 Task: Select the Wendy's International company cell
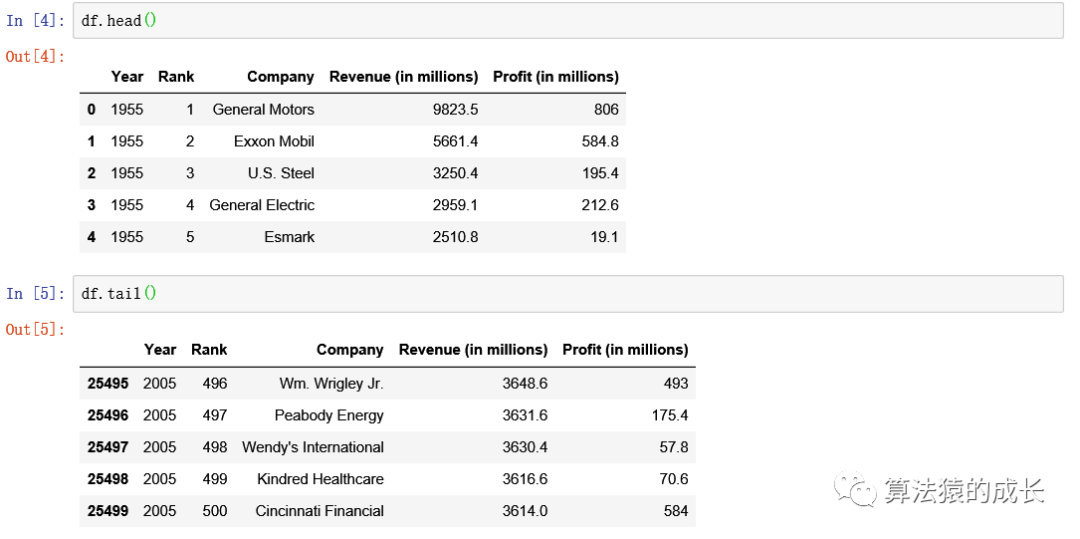tap(313, 447)
